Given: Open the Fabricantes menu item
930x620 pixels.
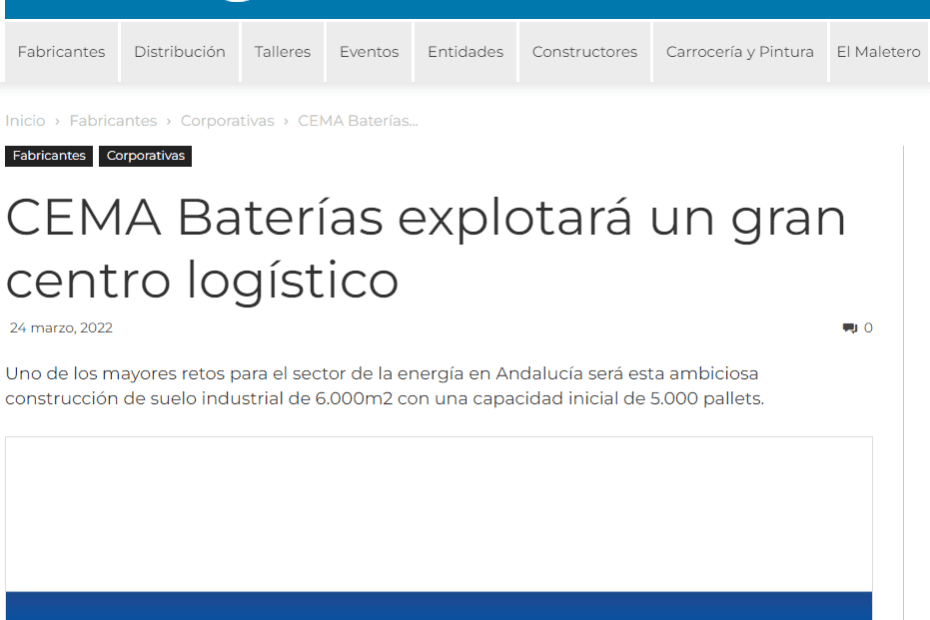Looking at the screenshot, I should pos(61,52).
